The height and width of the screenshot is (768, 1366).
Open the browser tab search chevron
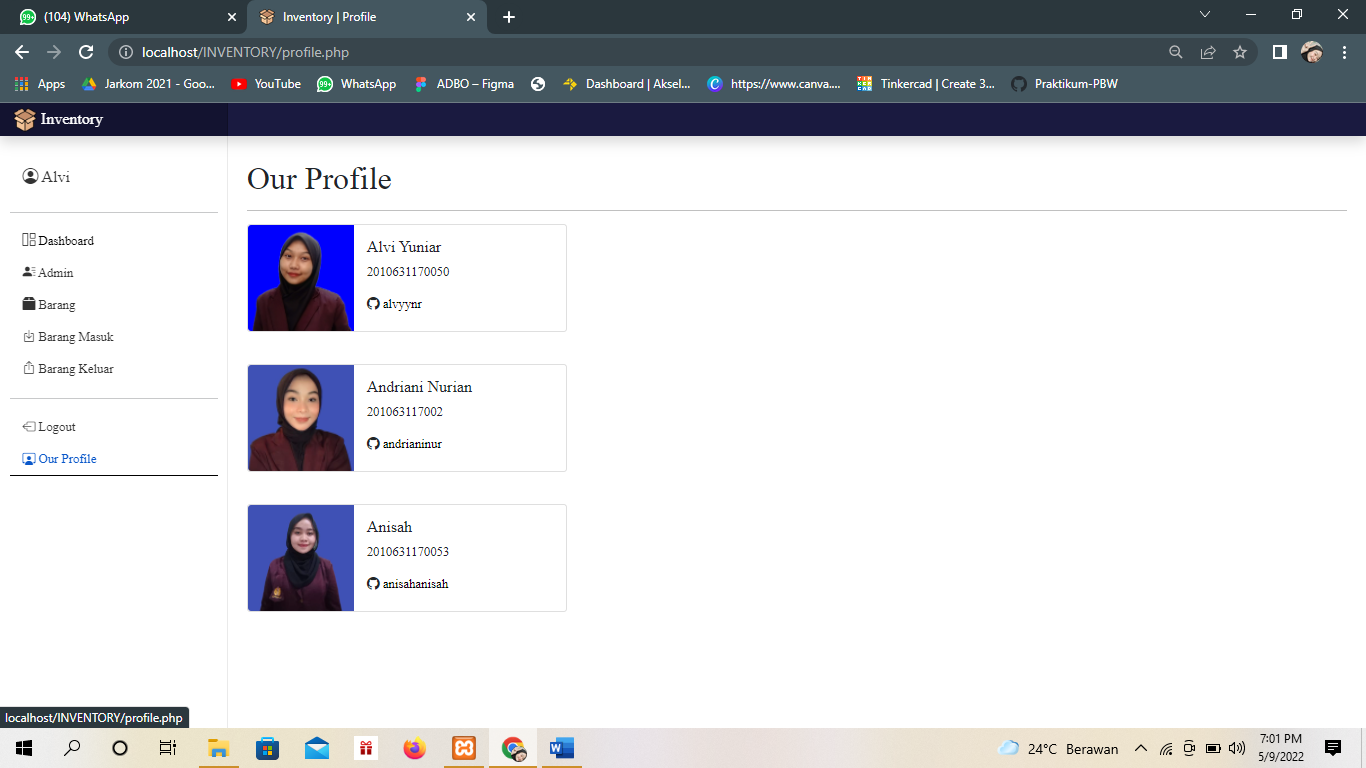pyautogui.click(x=1205, y=15)
